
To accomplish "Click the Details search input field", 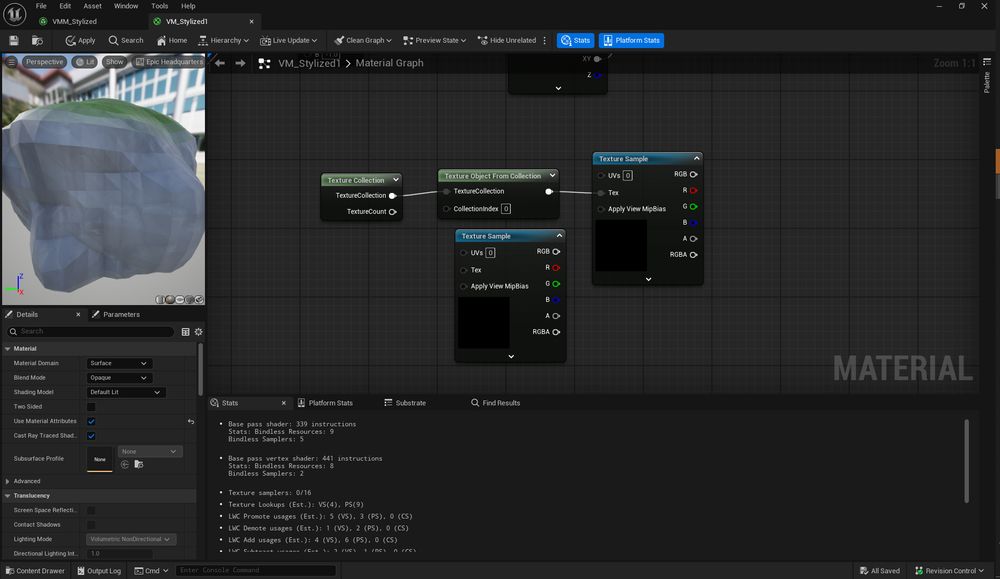I will click(91, 332).
